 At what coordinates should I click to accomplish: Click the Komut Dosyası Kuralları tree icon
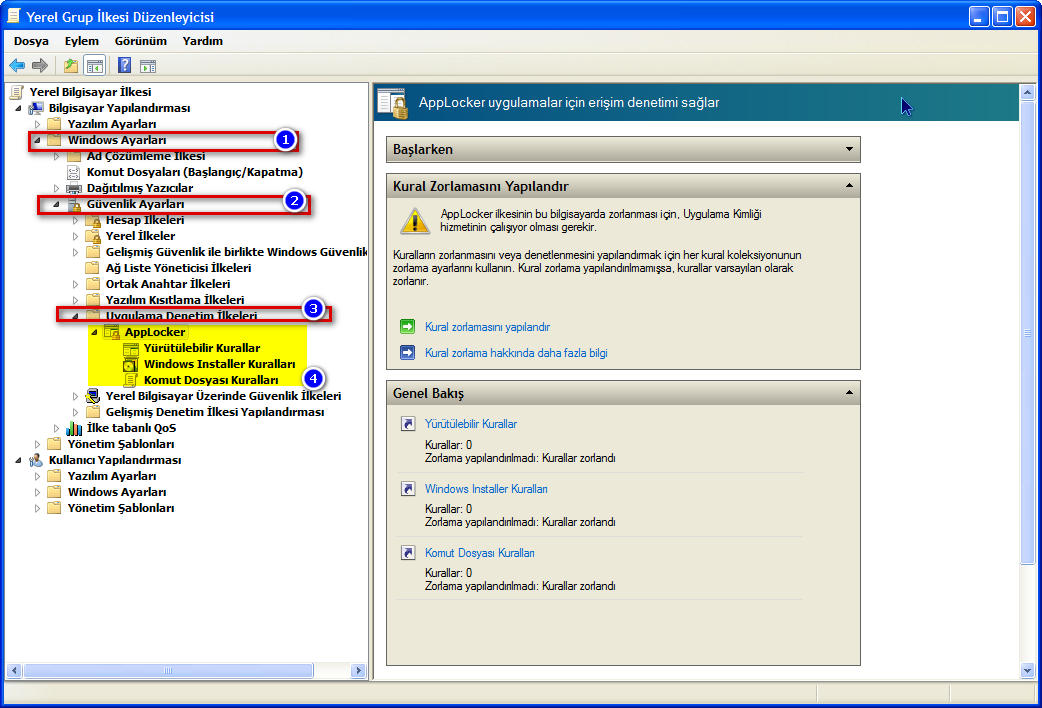(x=131, y=380)
